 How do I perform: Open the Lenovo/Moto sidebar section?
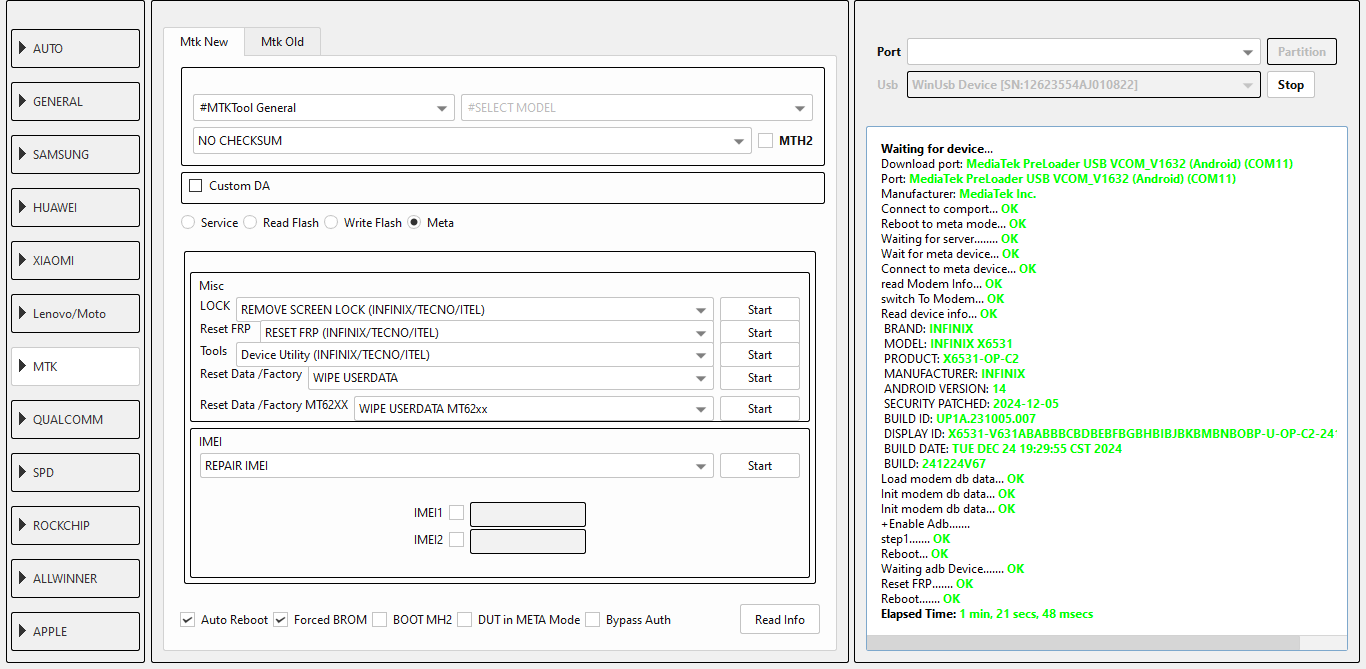pyautogui.click(x=75, y=313)
